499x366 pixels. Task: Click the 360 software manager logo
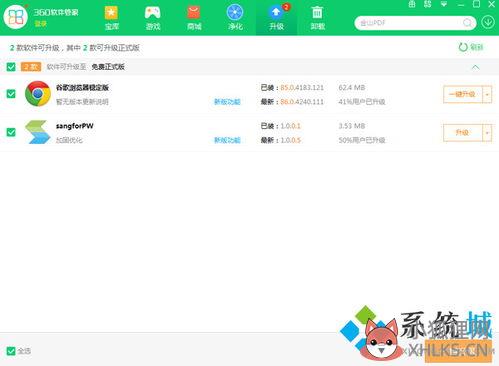tap(15, 17)
